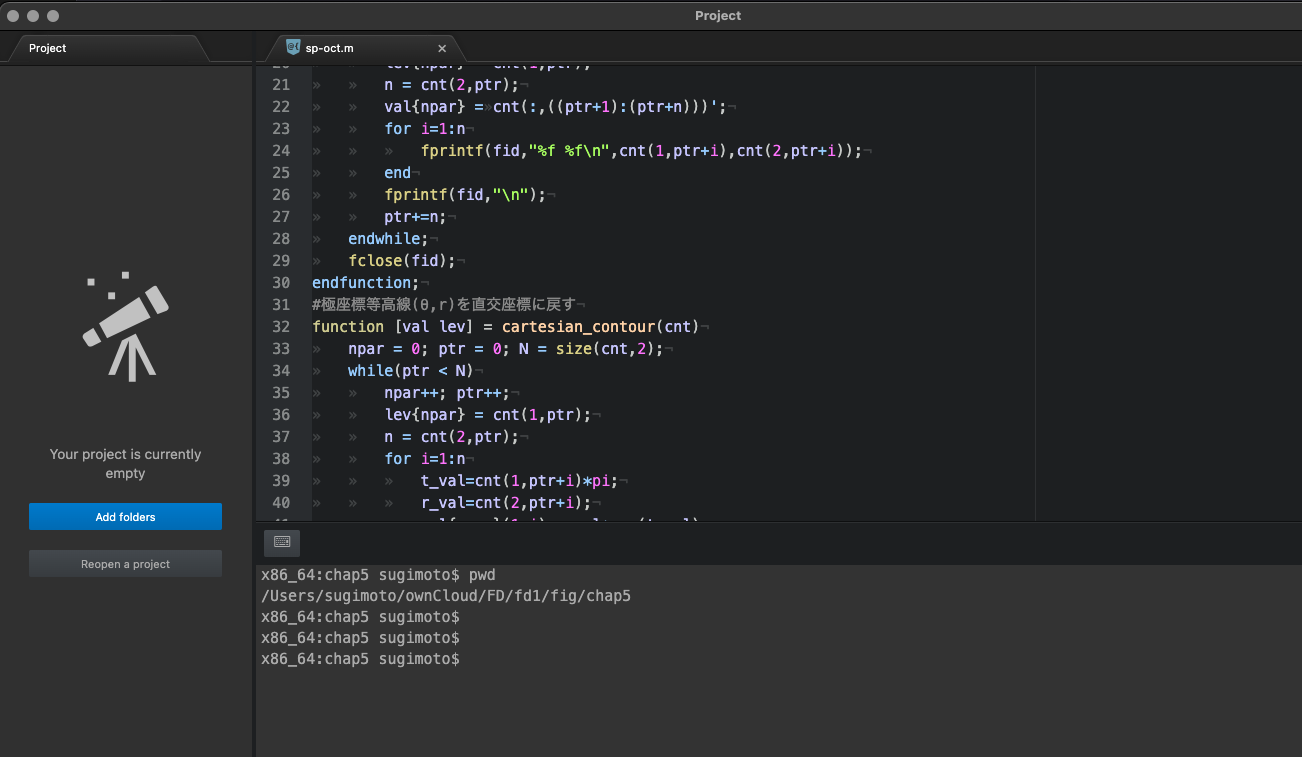Click line number 38 in gutter
Image resolution: width=1302 pixels, height=757 pixels.
coord(281,459)
